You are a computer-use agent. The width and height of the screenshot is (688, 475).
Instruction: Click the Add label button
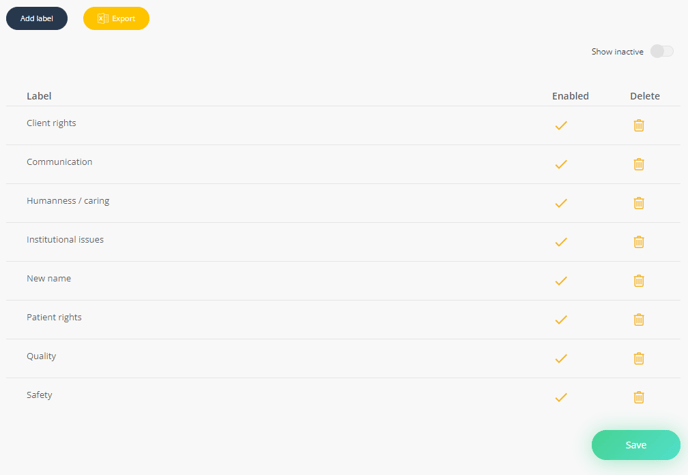[37, 18]
